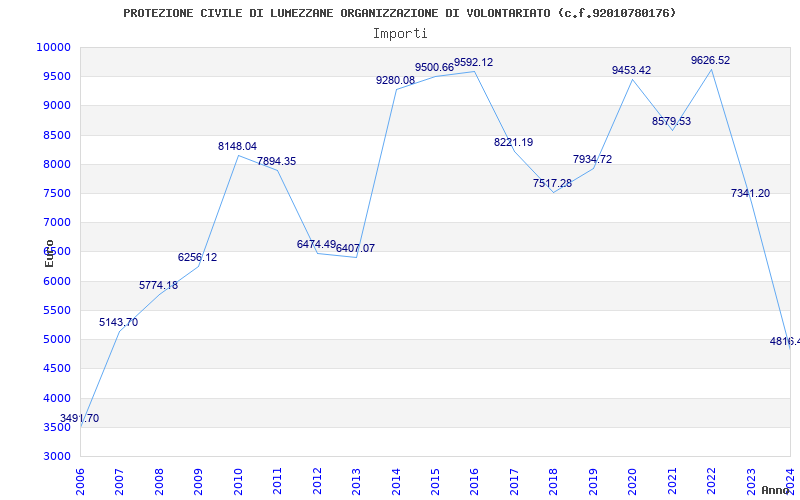Select data label 7894.35
Screen dimensions: 800x500
click(277, 162)
